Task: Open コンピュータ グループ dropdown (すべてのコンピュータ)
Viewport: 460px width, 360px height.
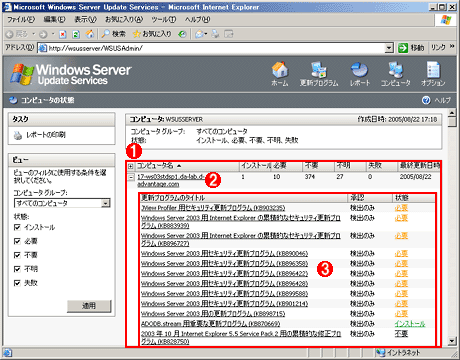Action: coord(62,203)
